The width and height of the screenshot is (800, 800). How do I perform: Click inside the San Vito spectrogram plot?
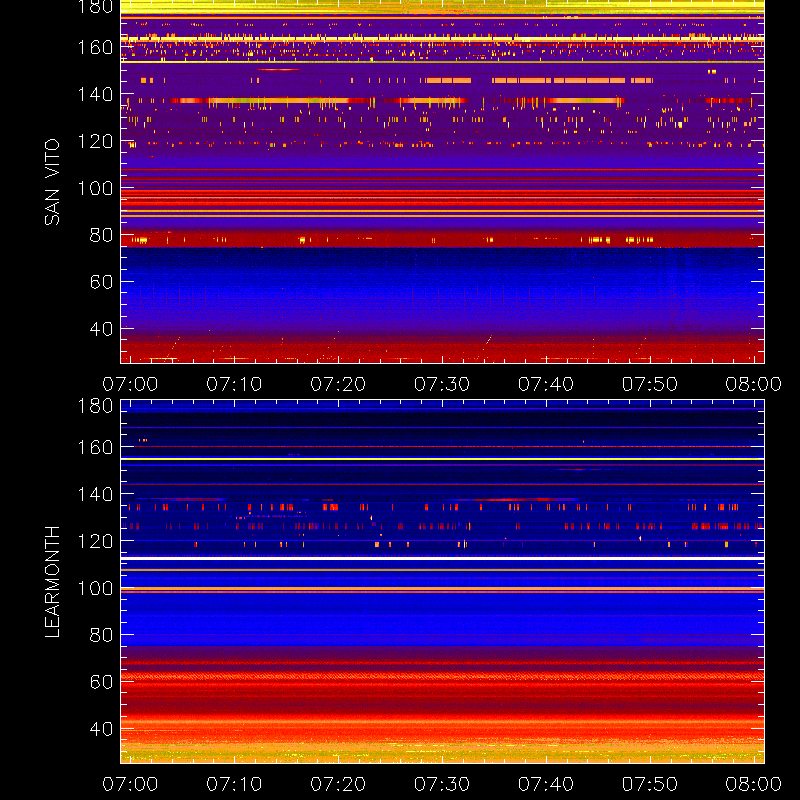(x=442, y=182)
